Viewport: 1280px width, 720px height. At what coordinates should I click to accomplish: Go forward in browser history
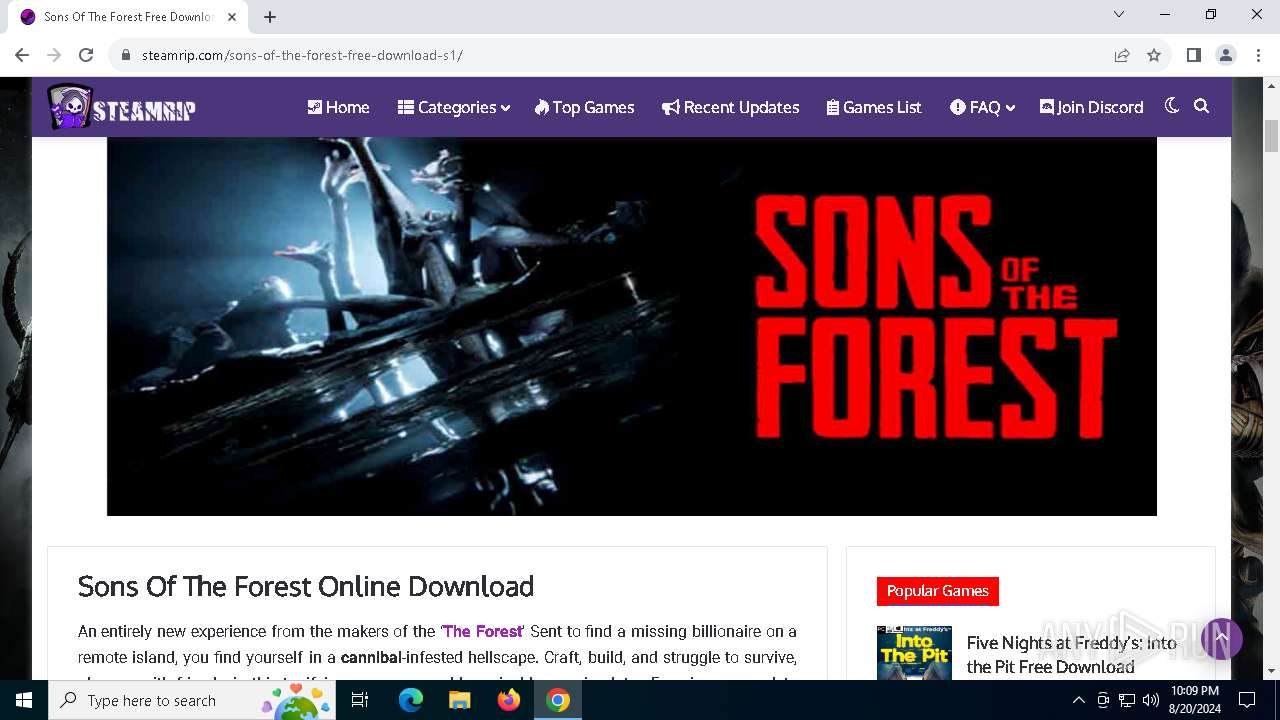54,55
